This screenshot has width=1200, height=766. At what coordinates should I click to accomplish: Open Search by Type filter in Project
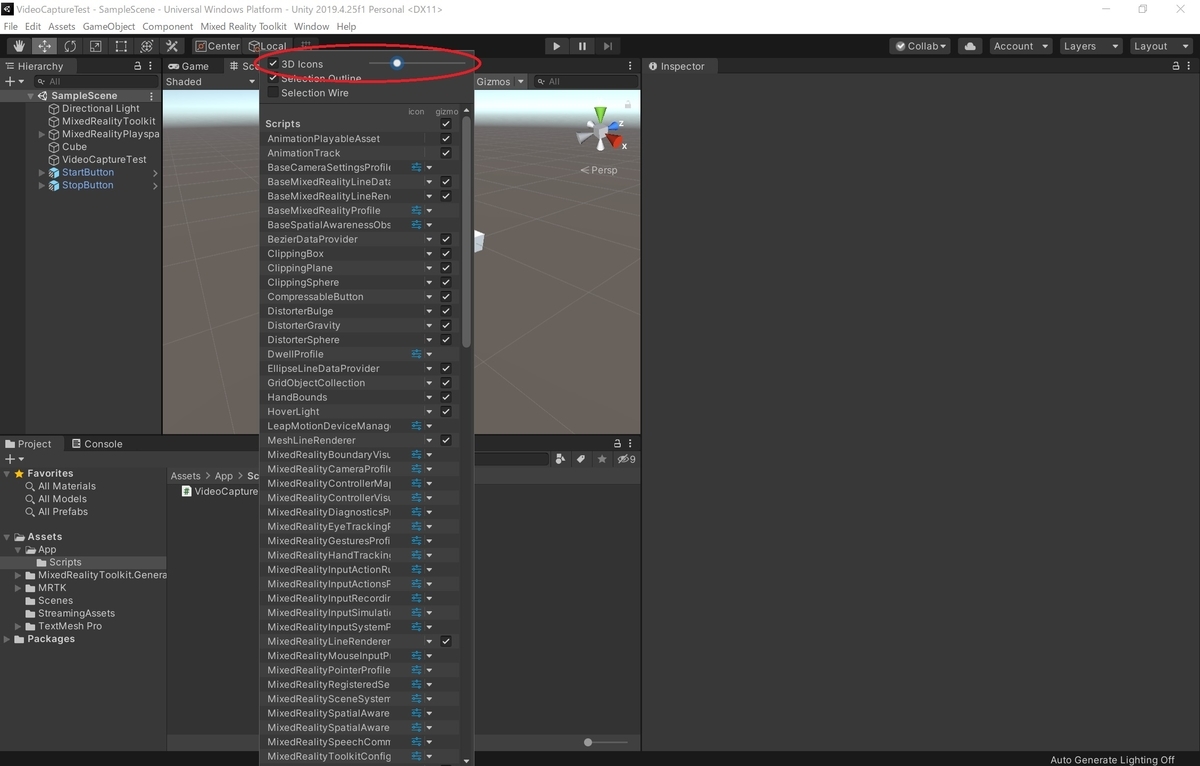tap(560, 459)
